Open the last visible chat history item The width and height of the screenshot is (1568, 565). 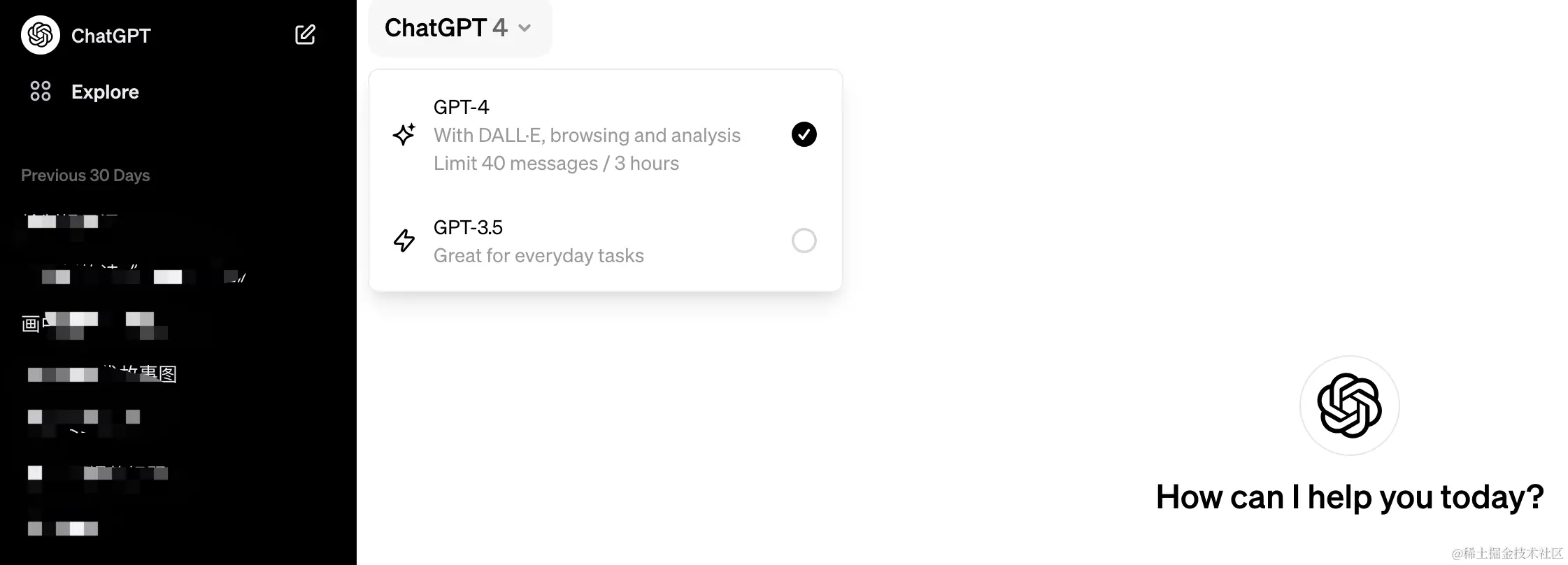click(x=63, y=528)
